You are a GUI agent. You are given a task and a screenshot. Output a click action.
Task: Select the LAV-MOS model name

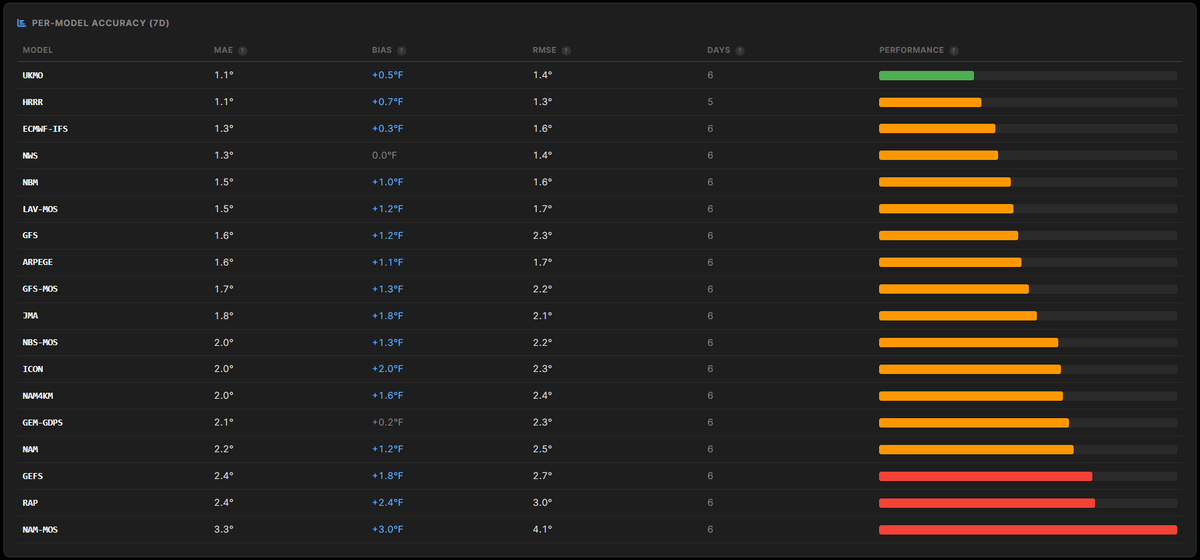pos(41,209)
